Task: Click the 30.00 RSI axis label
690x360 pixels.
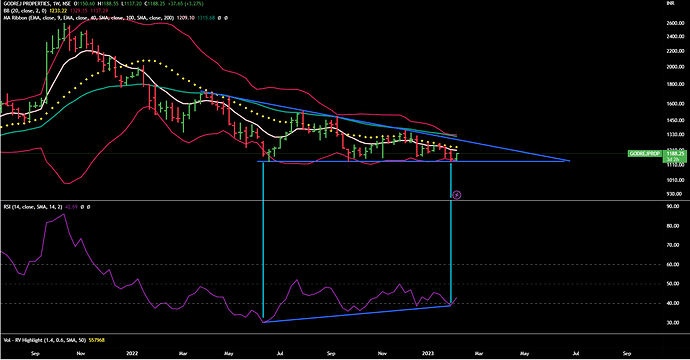Action: (673, 323)
